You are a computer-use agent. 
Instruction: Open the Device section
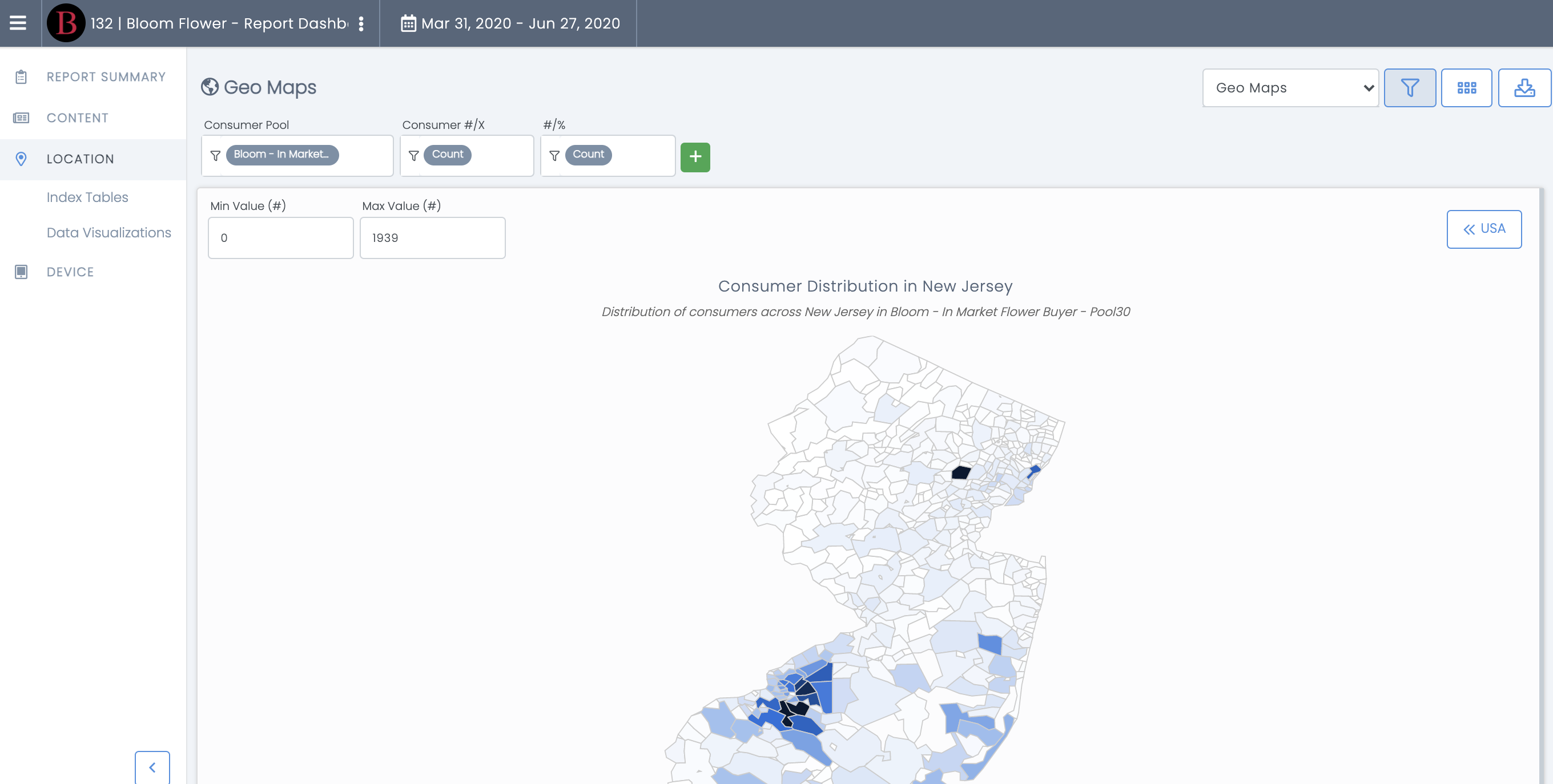click(70, 272)
